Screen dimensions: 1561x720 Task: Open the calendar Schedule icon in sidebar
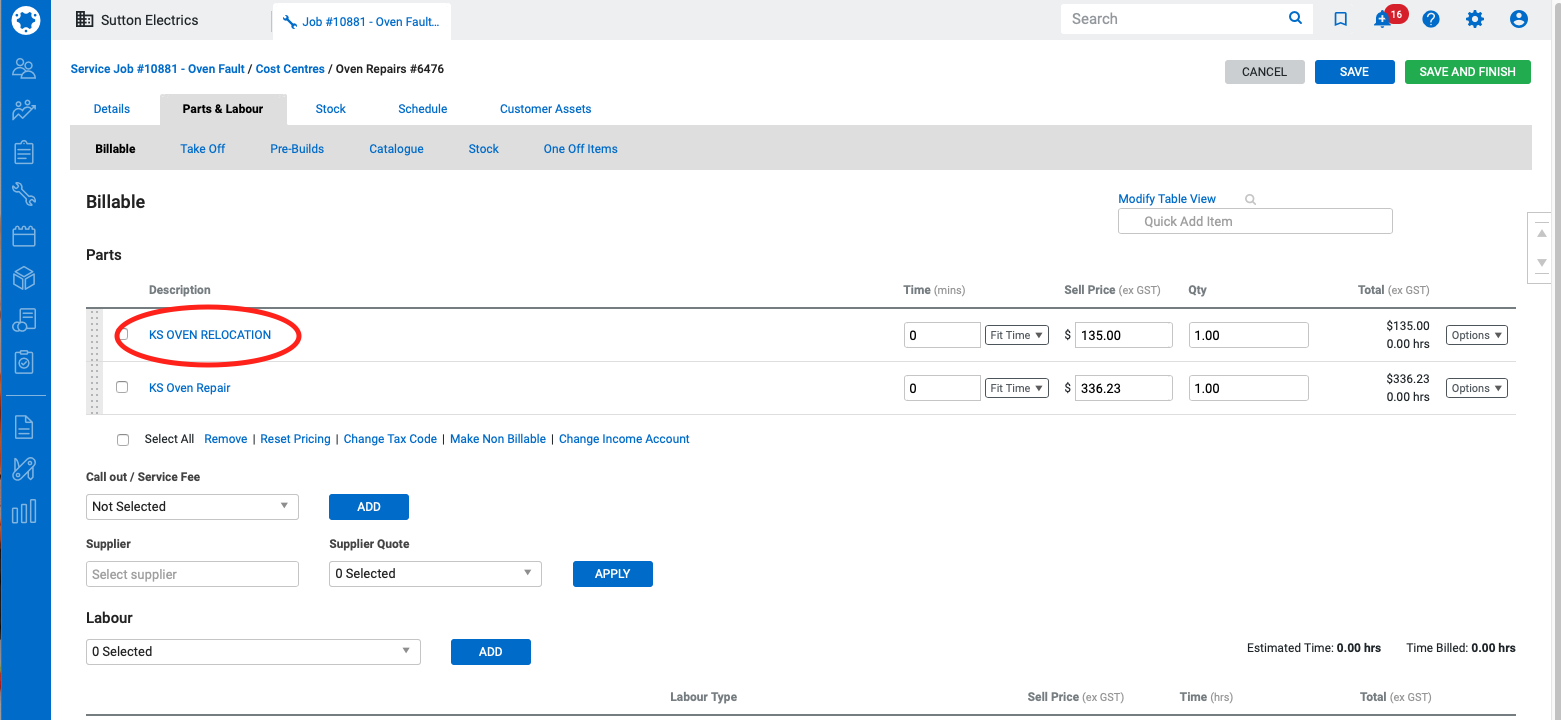24,236
